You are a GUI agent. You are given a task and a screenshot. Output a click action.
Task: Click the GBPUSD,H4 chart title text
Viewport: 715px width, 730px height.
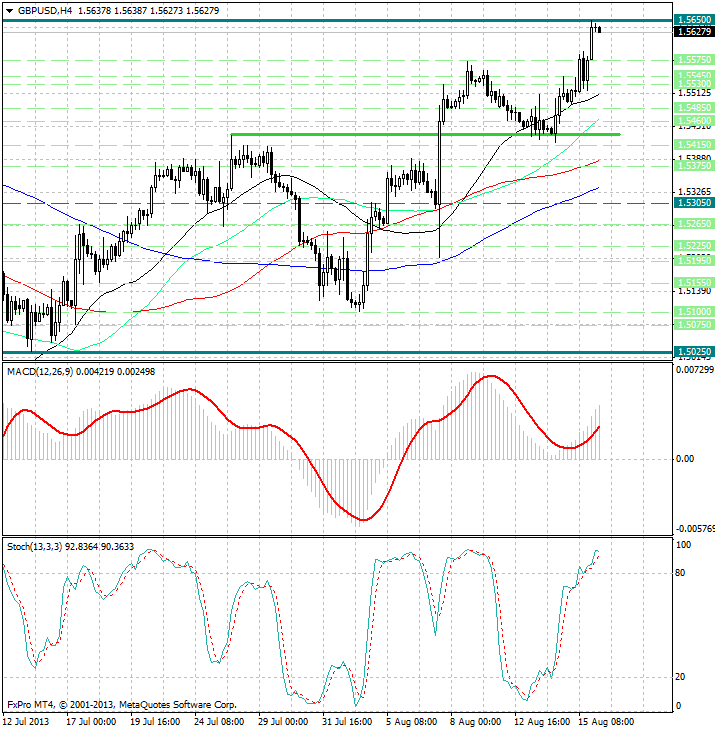pos(45,10)
